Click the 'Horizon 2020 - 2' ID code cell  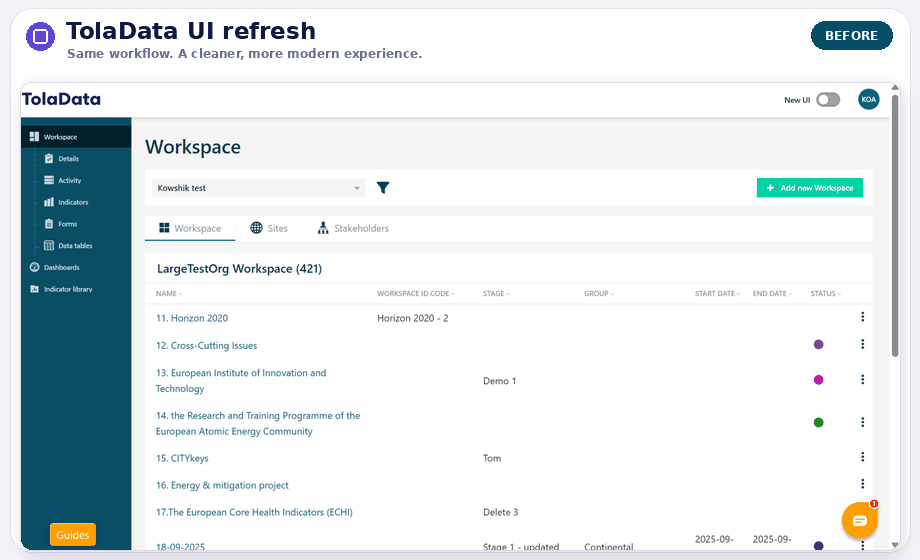(x=412, y=318)
